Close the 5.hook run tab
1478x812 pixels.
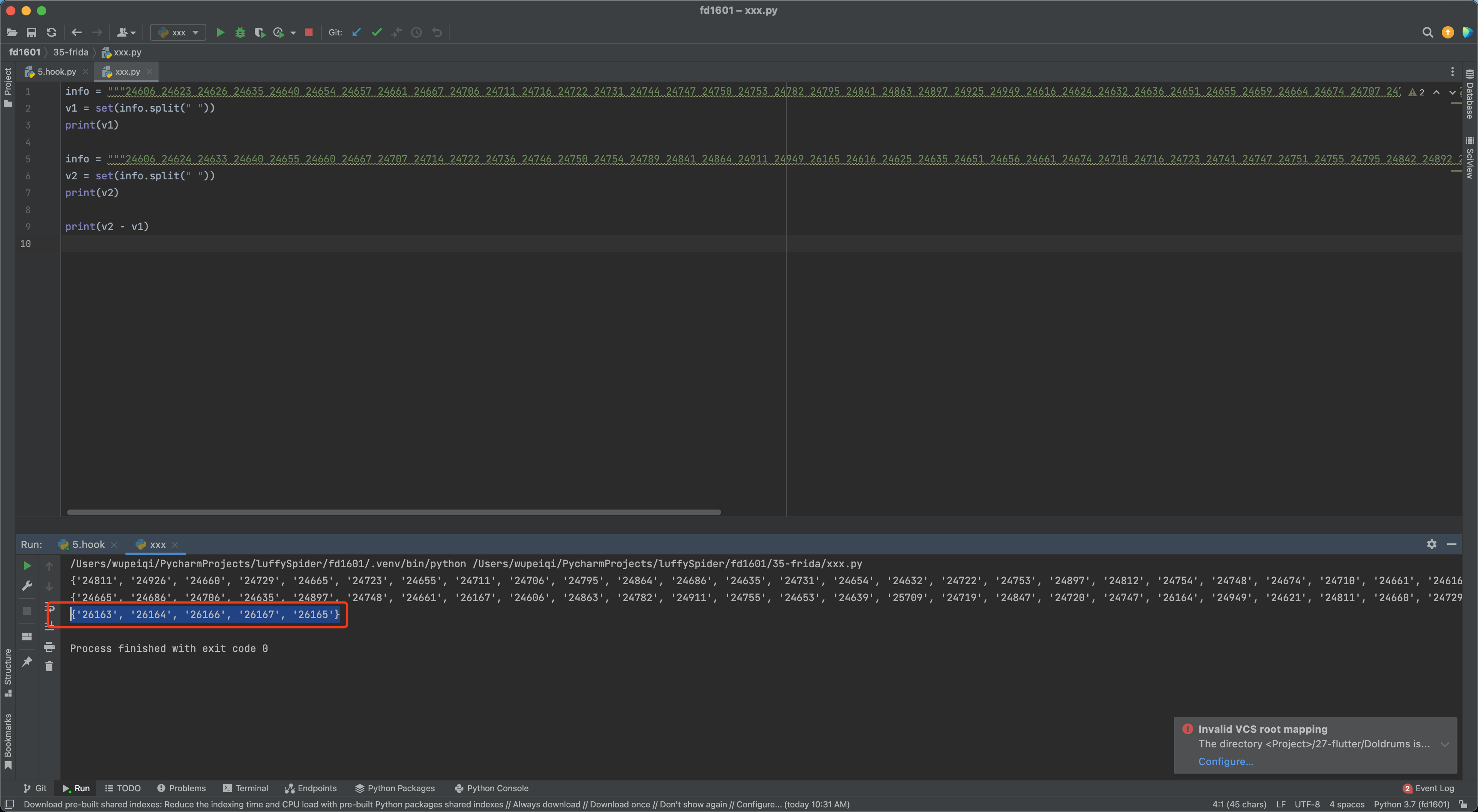[114, 545]
